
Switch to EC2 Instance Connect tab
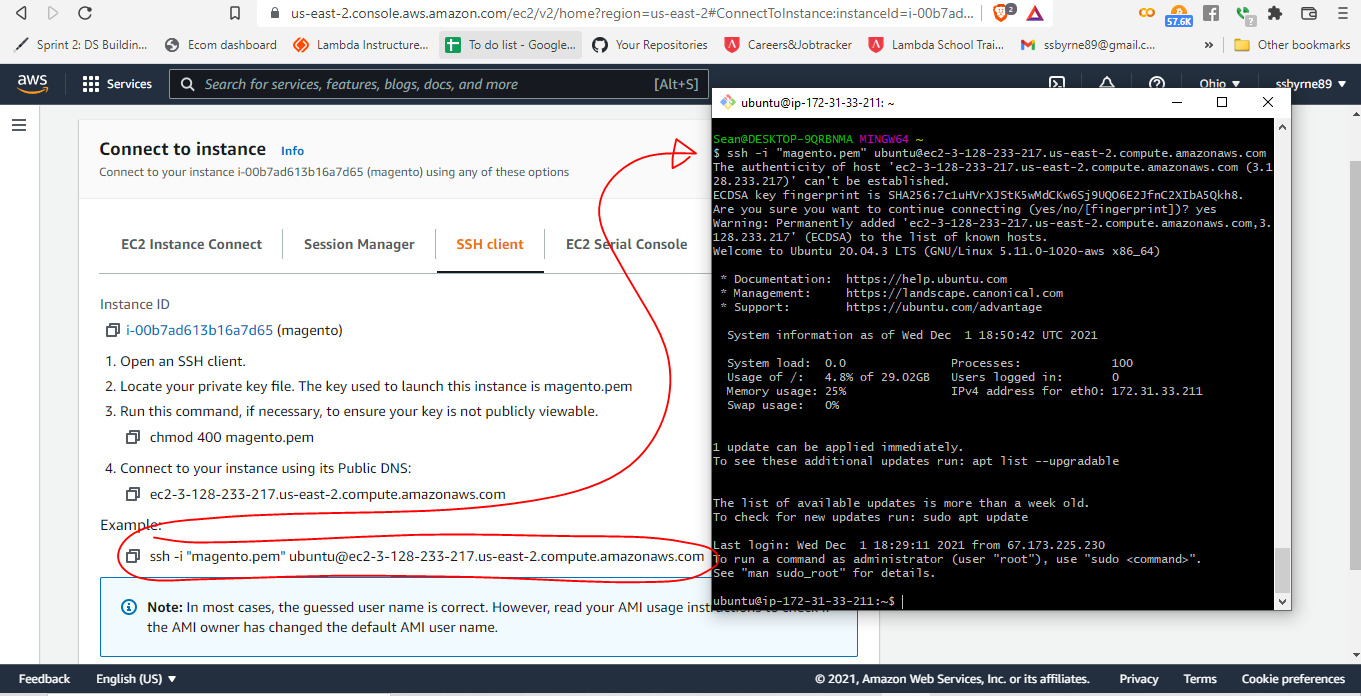pyautogui.click(x=192, y=244)
